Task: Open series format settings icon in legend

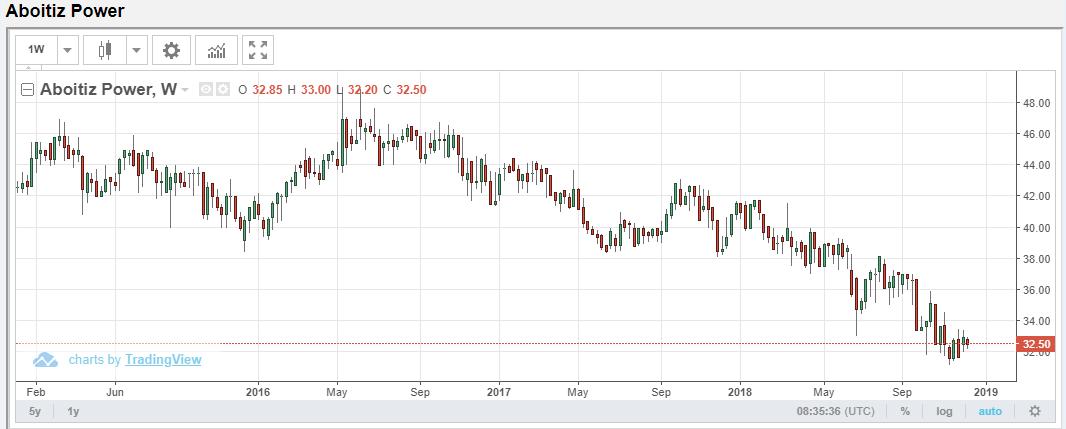Action: 222,89
